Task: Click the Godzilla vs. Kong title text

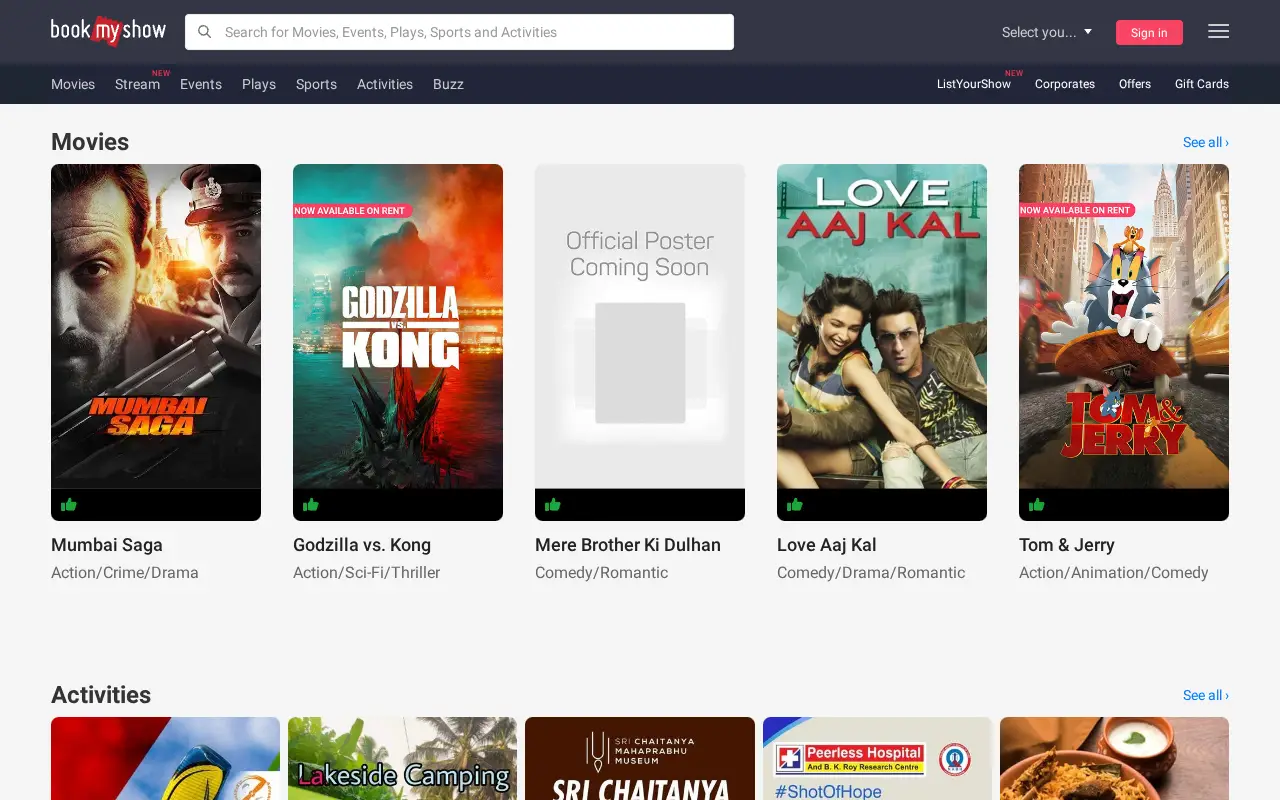Action: click(x=362, y=545)
